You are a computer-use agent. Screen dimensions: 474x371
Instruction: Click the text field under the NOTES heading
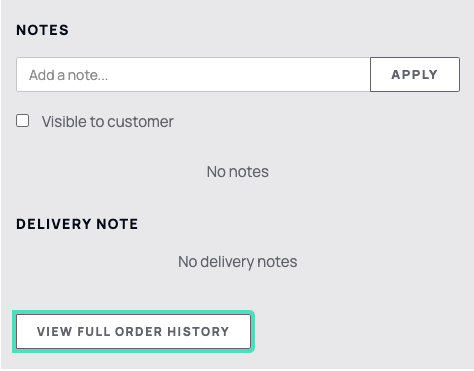pos(193,75)
